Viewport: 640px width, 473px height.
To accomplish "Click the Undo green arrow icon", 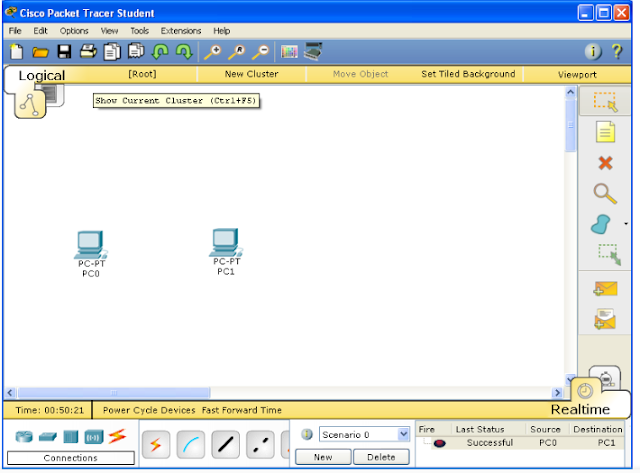I will [x=160, y=52].
